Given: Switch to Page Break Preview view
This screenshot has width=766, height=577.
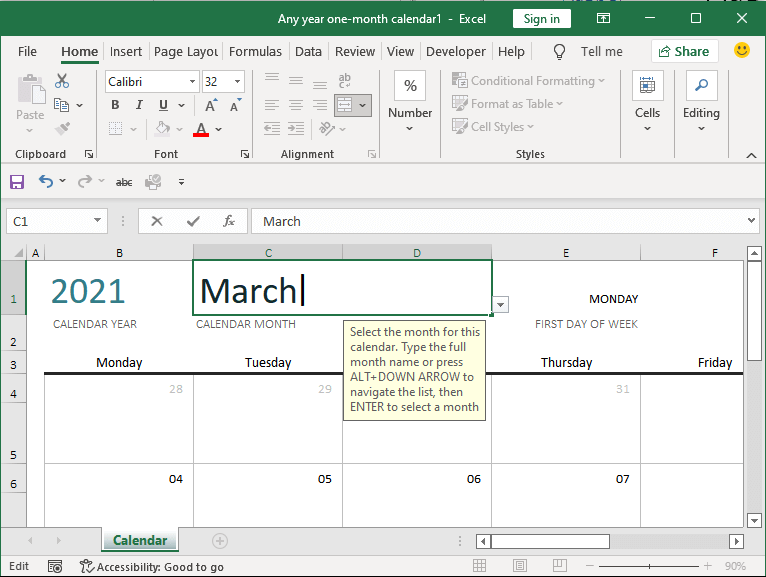Looking at the screenshot, I should (560, 565).
